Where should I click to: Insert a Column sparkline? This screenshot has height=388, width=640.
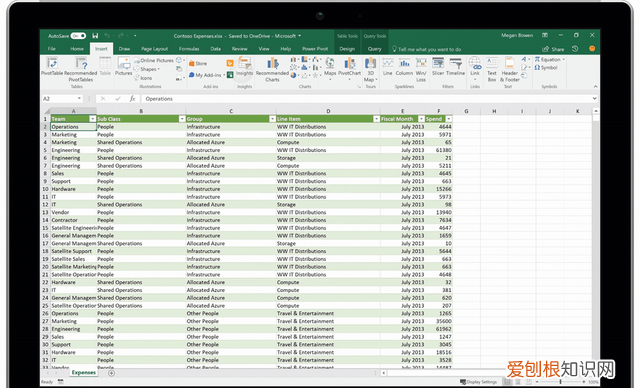(x=404, y=67)
